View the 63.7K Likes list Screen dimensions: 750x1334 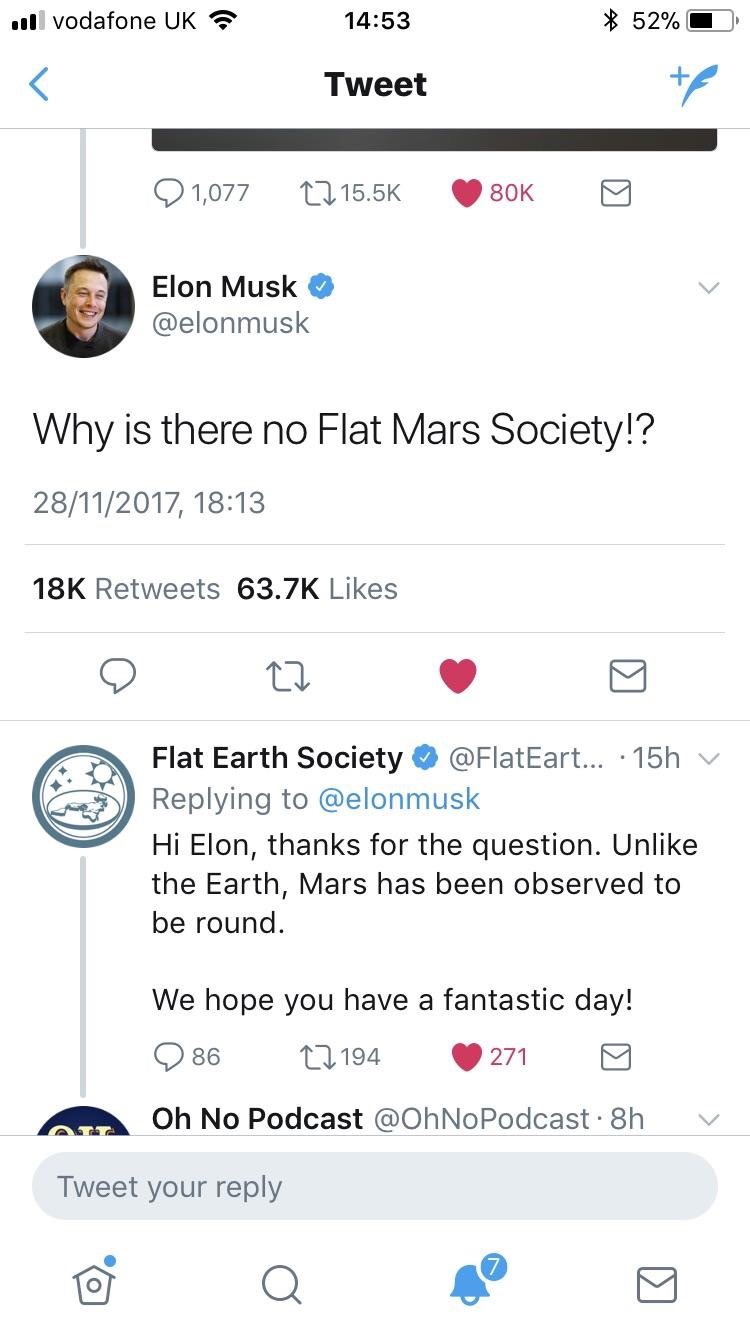point(317,589)
